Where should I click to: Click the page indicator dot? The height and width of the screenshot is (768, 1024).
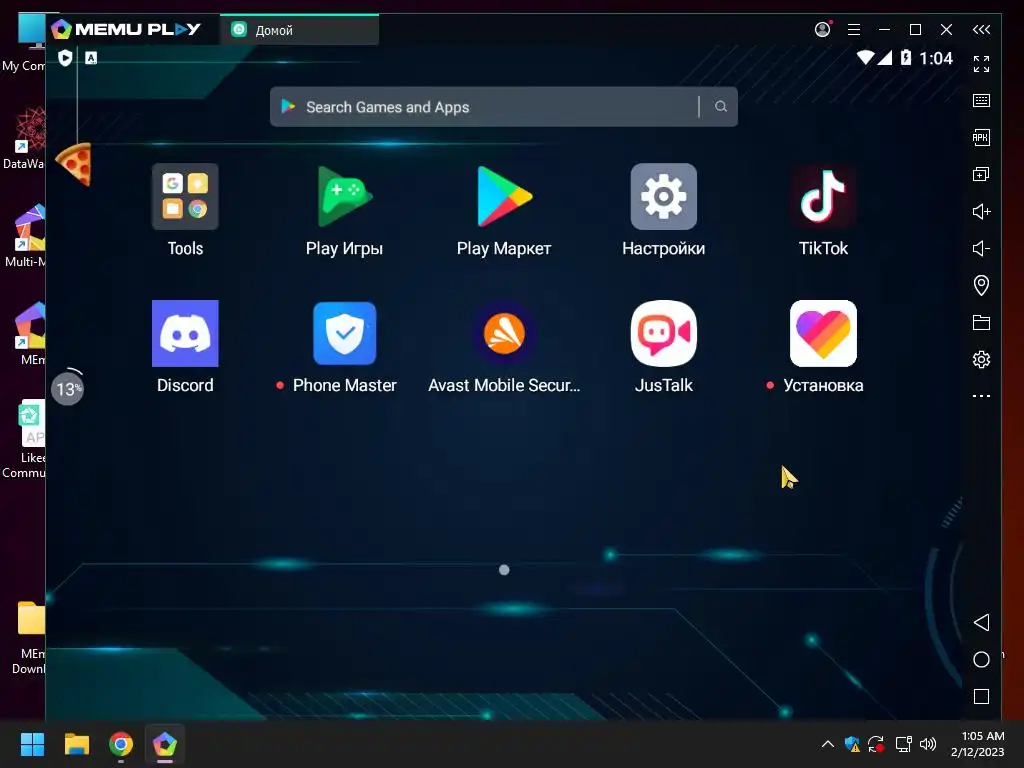click(504, 570)
